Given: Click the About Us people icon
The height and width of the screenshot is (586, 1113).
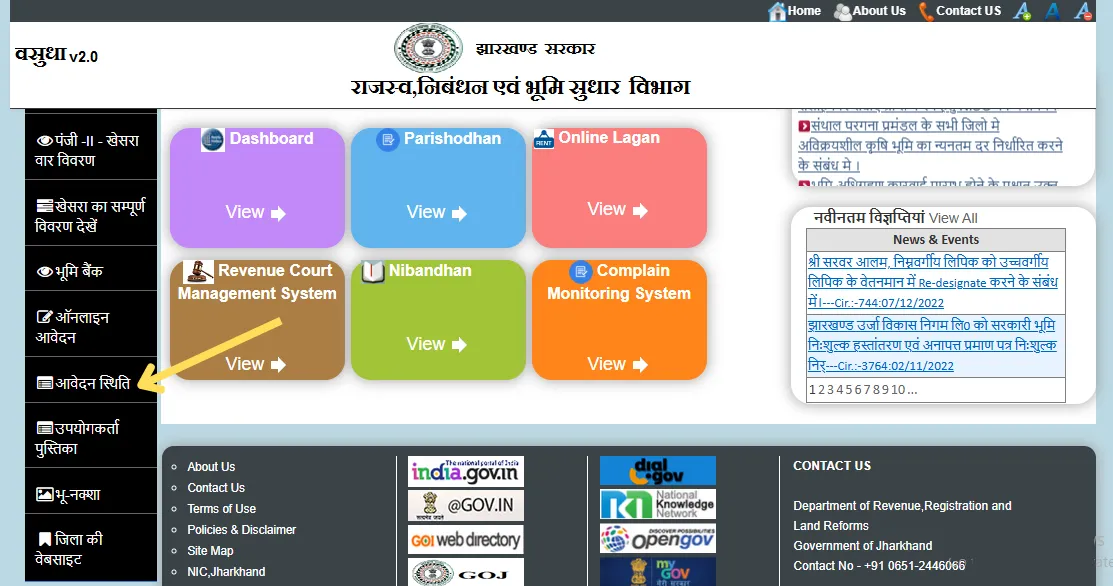Looking at the screenshot, I should tap(842, 11).
